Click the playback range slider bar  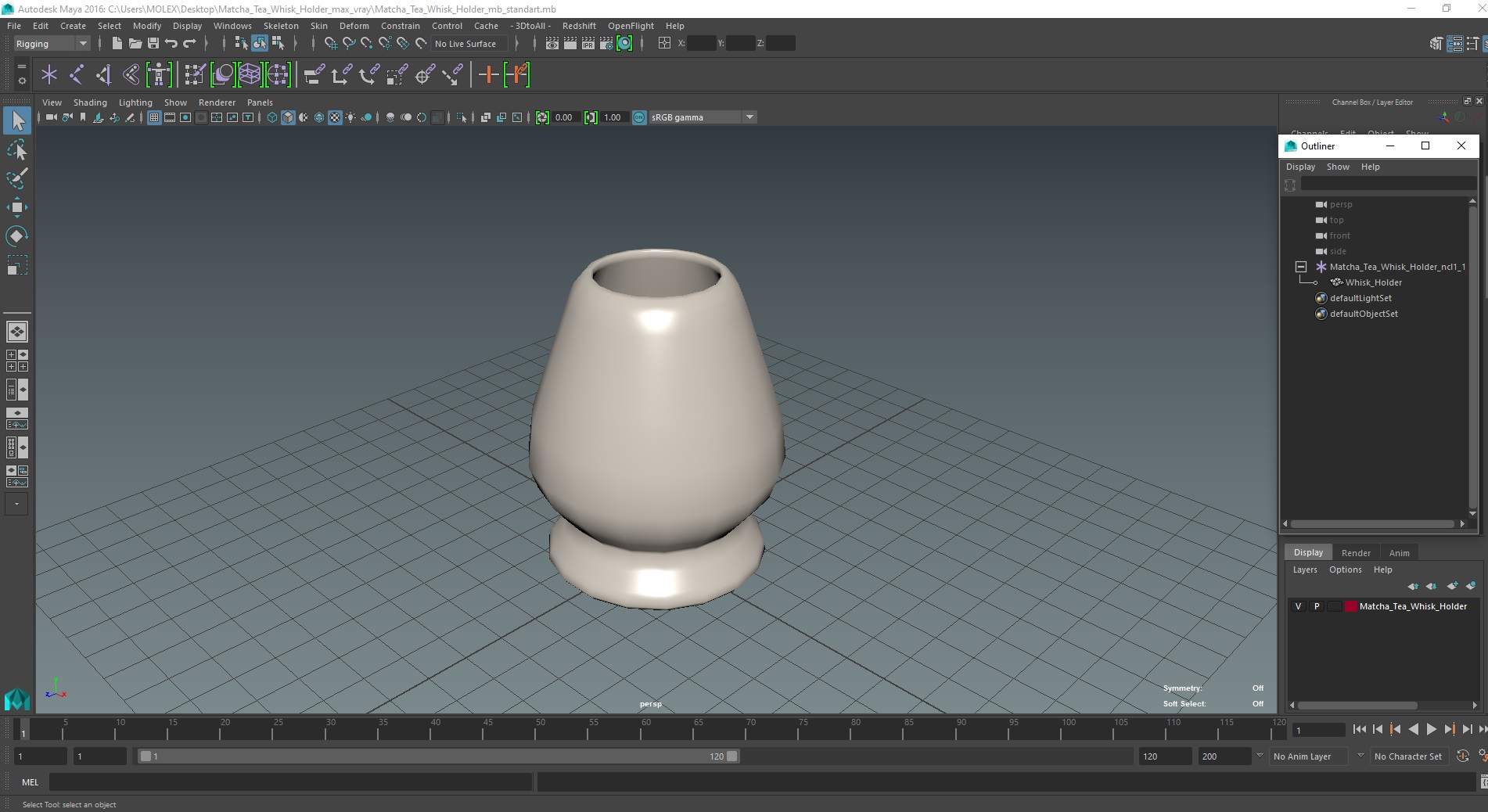[x=438, y=756]
